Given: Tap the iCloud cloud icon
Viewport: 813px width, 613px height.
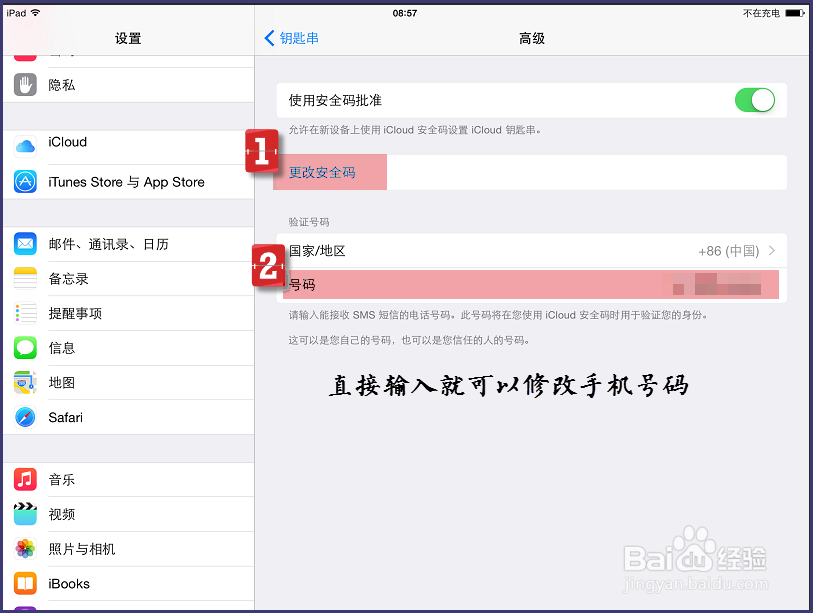Looking at the screenshot, I should point(25,147).
